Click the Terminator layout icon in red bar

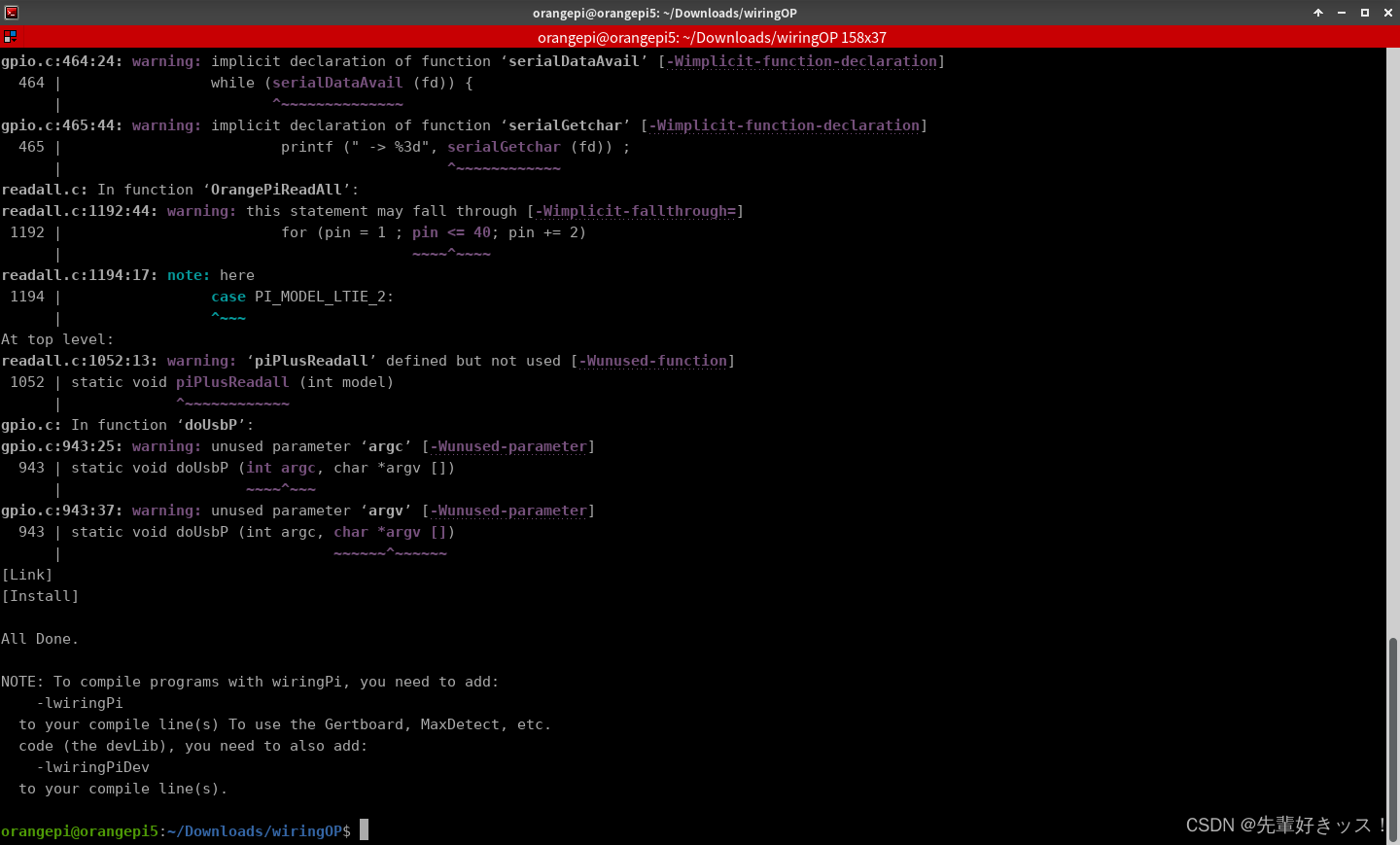click(10, 37)
